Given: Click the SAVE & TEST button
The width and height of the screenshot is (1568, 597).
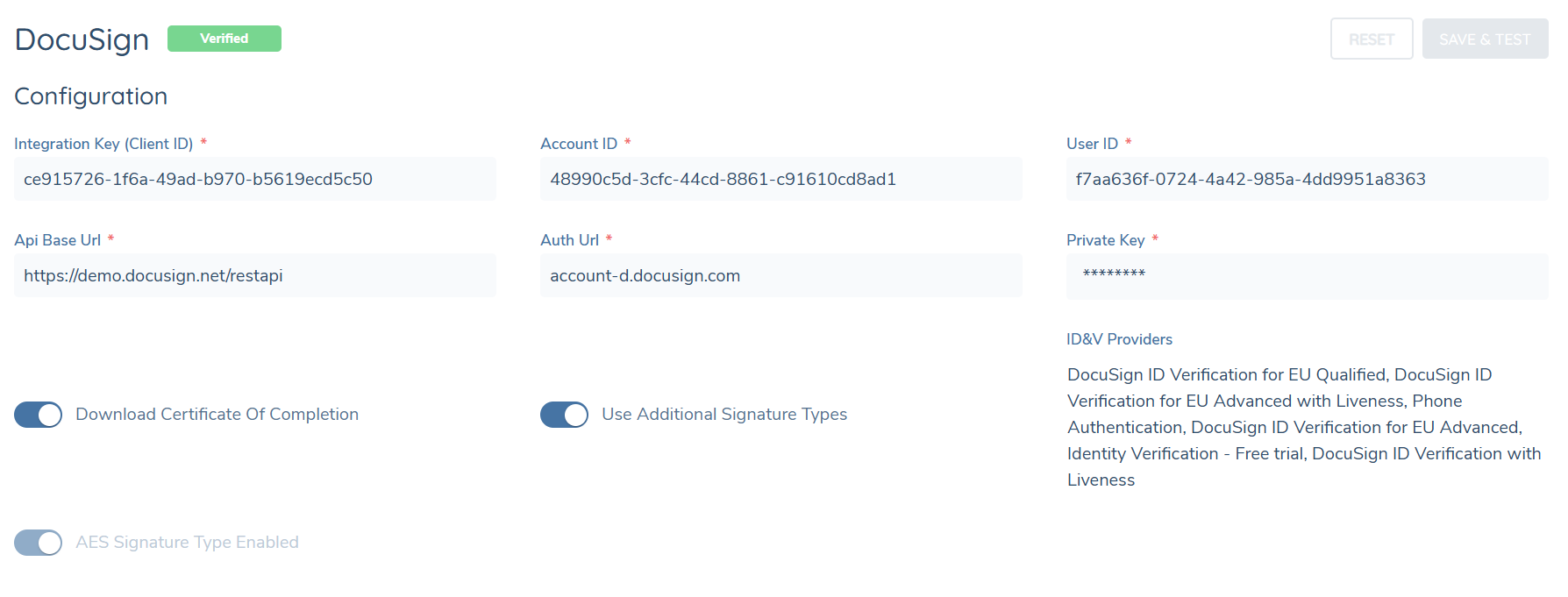Looking at the screenshot, I should [1485, 39].
